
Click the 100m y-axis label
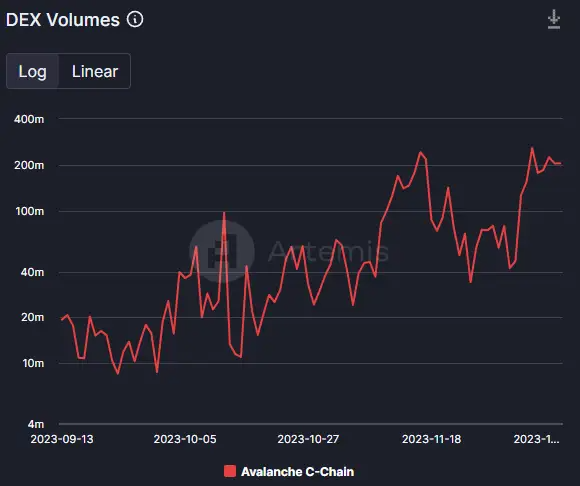[30, 211]
